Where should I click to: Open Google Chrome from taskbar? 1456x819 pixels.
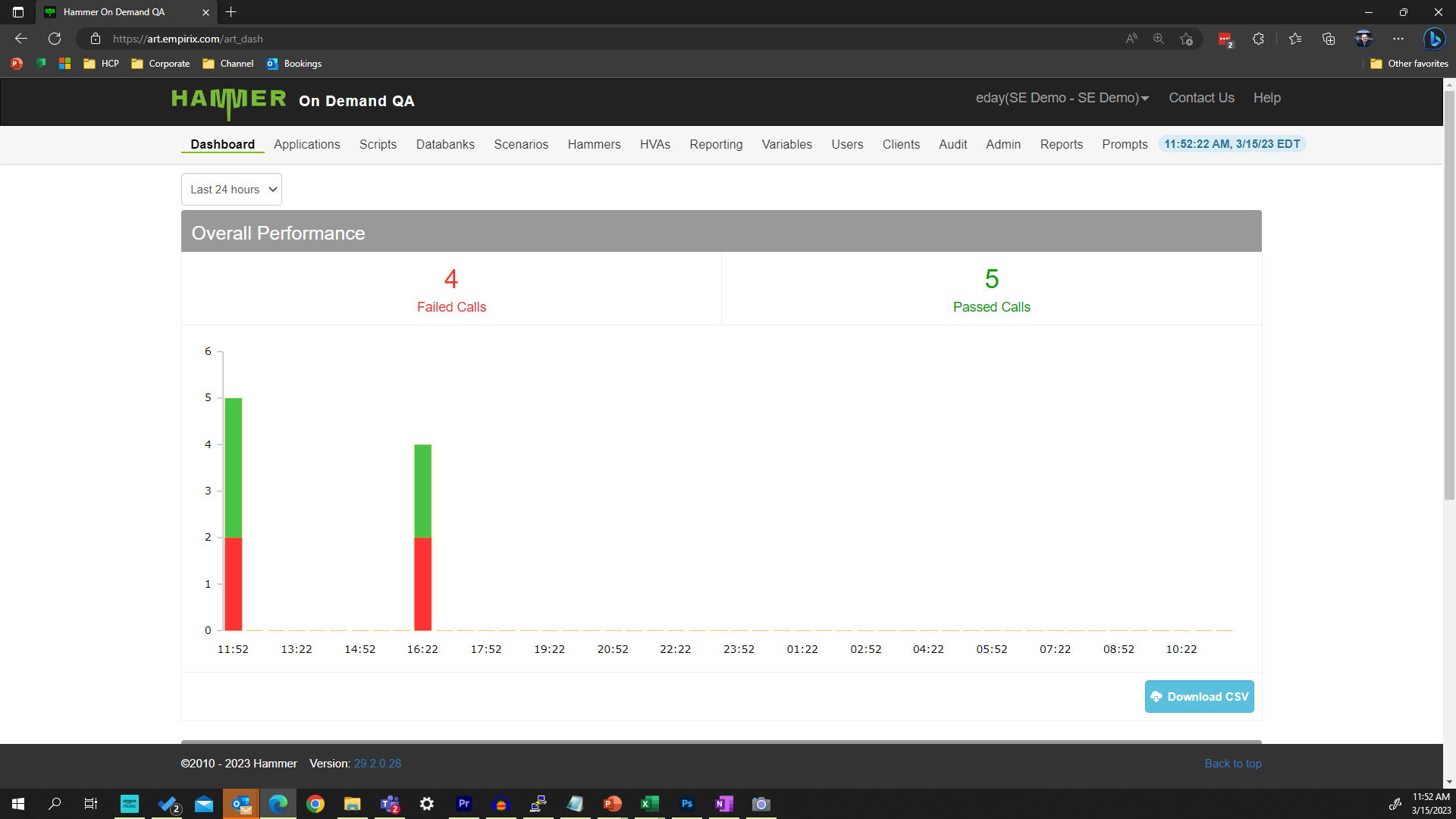tap(315, 804)
